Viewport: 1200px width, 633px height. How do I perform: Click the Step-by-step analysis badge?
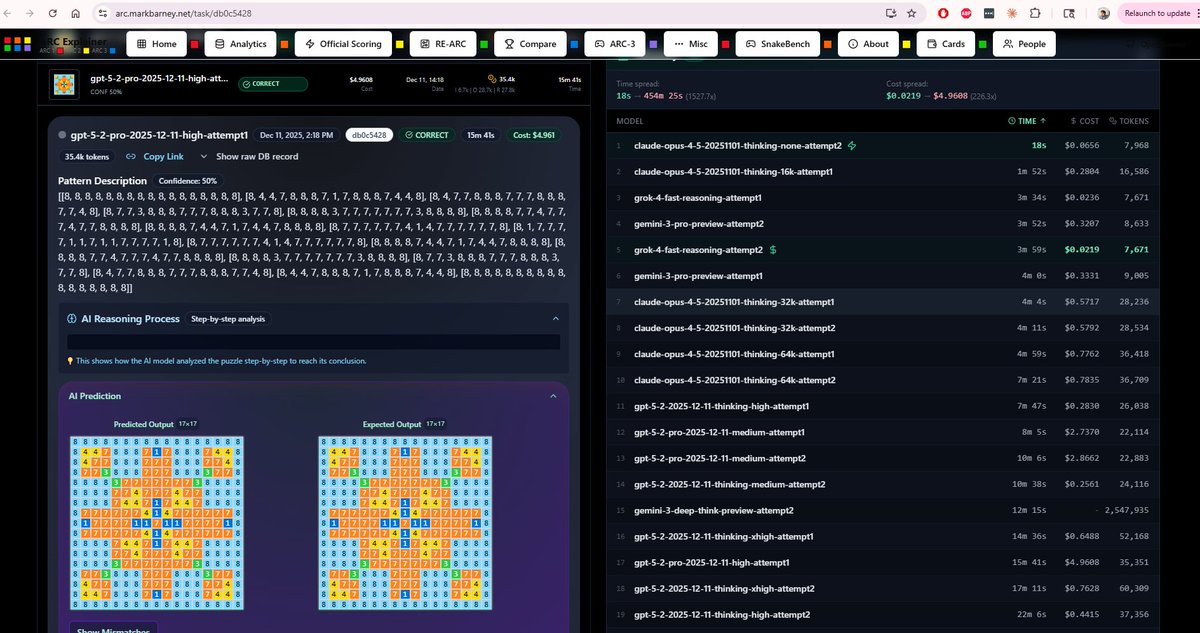click(229, 319)
